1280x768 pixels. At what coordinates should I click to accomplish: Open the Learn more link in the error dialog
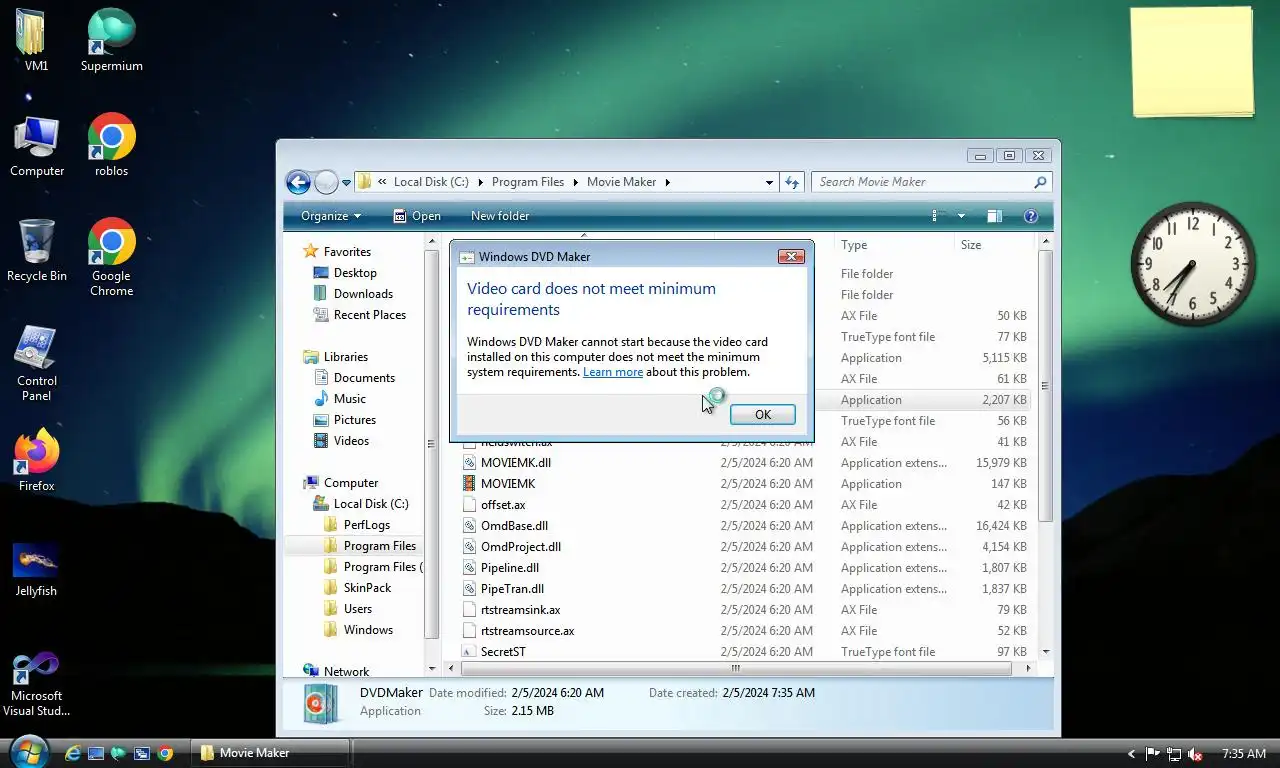613,372
